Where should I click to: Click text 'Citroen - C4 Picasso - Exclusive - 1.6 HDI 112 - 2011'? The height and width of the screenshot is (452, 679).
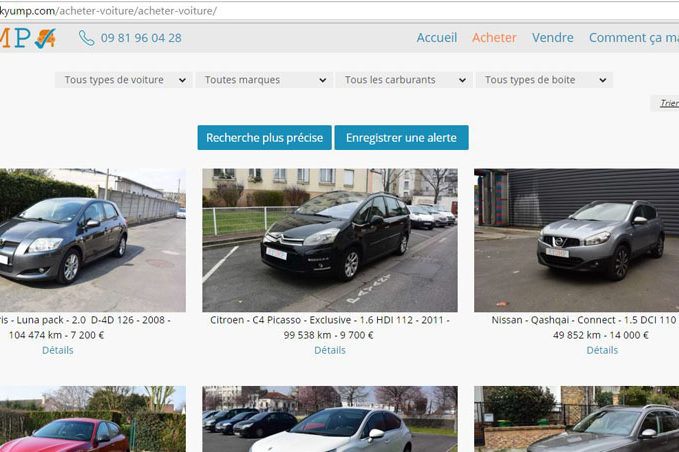[327, 320]
